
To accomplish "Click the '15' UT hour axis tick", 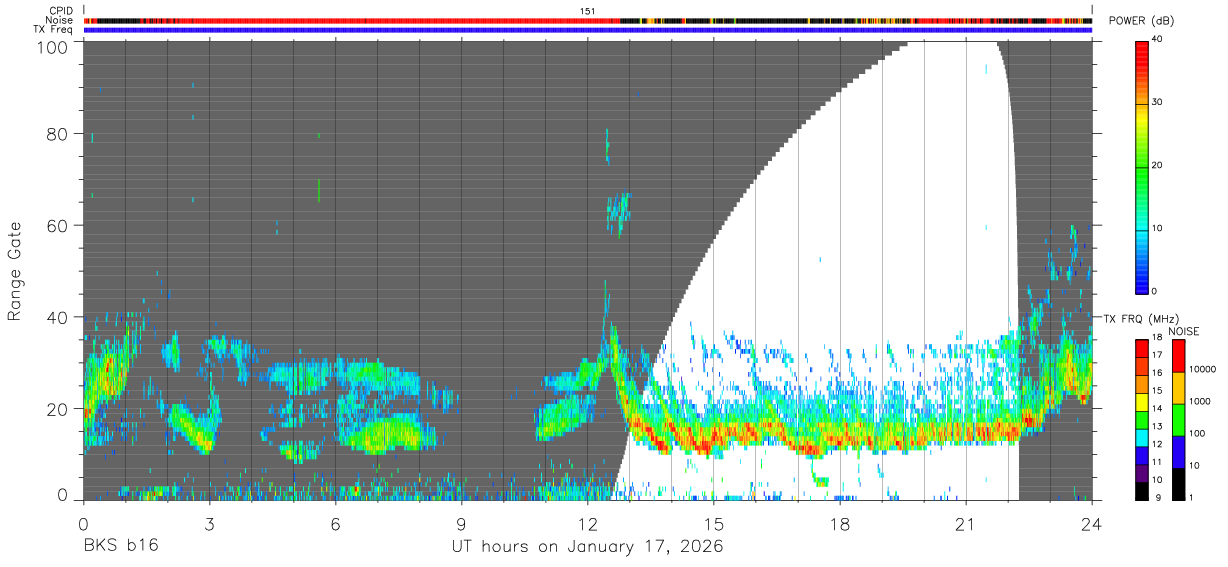I will click(714, 524).
